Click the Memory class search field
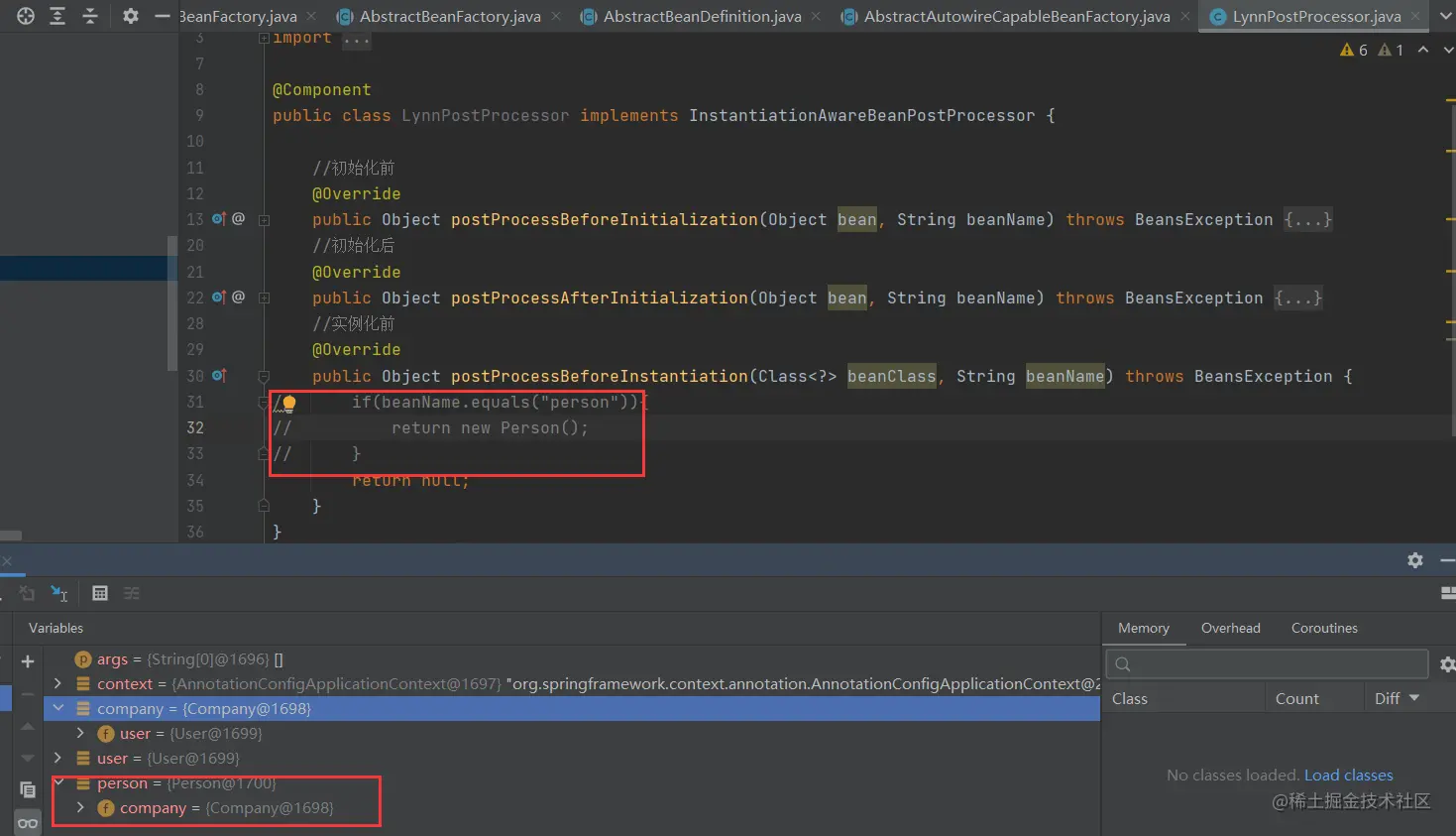This screenshot has height=836, width=1456. [x=1267, y=663]
